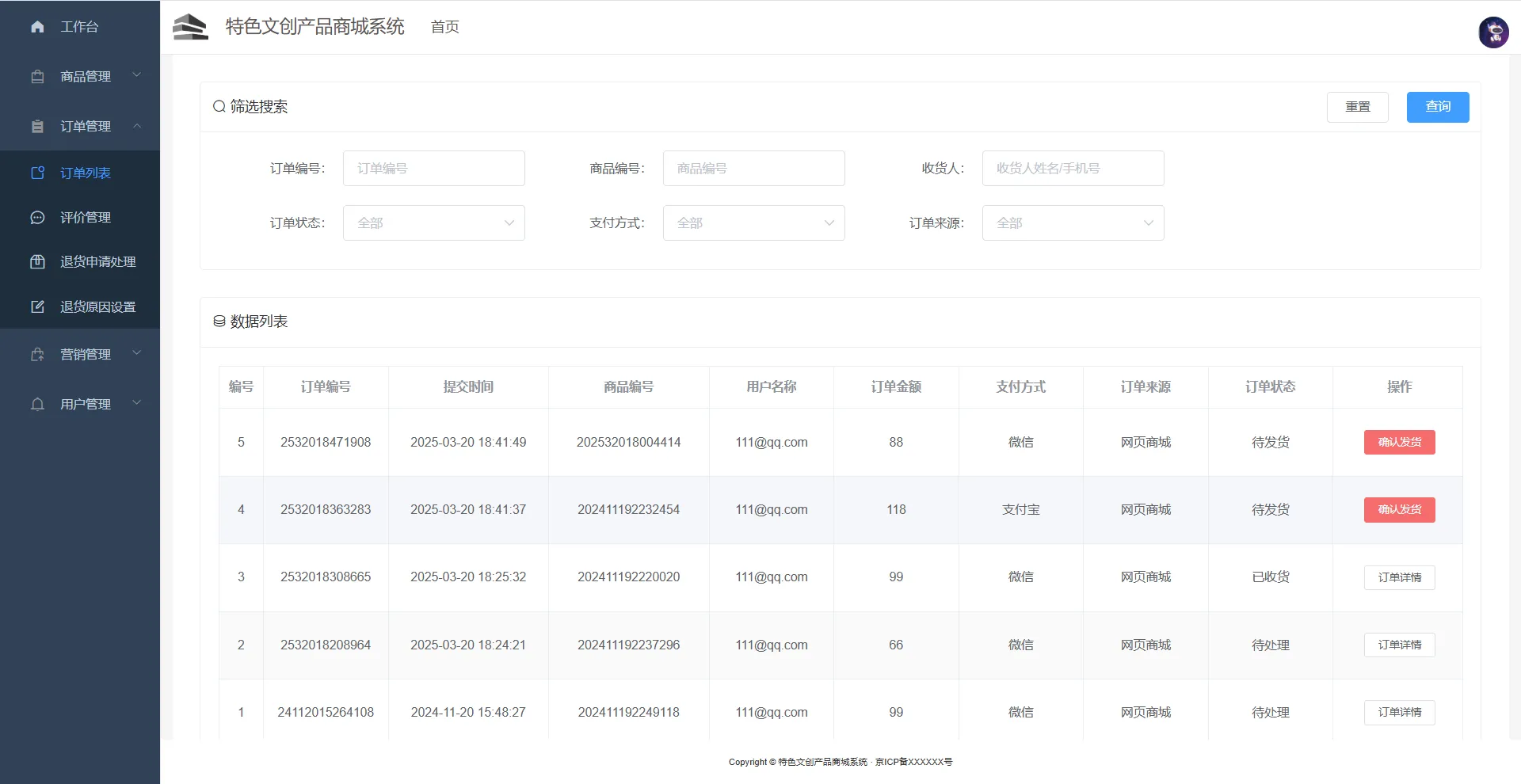Focus the 收货人 name/phone input field
Screen dimensions: 1521x784
tap(1073, 169)
